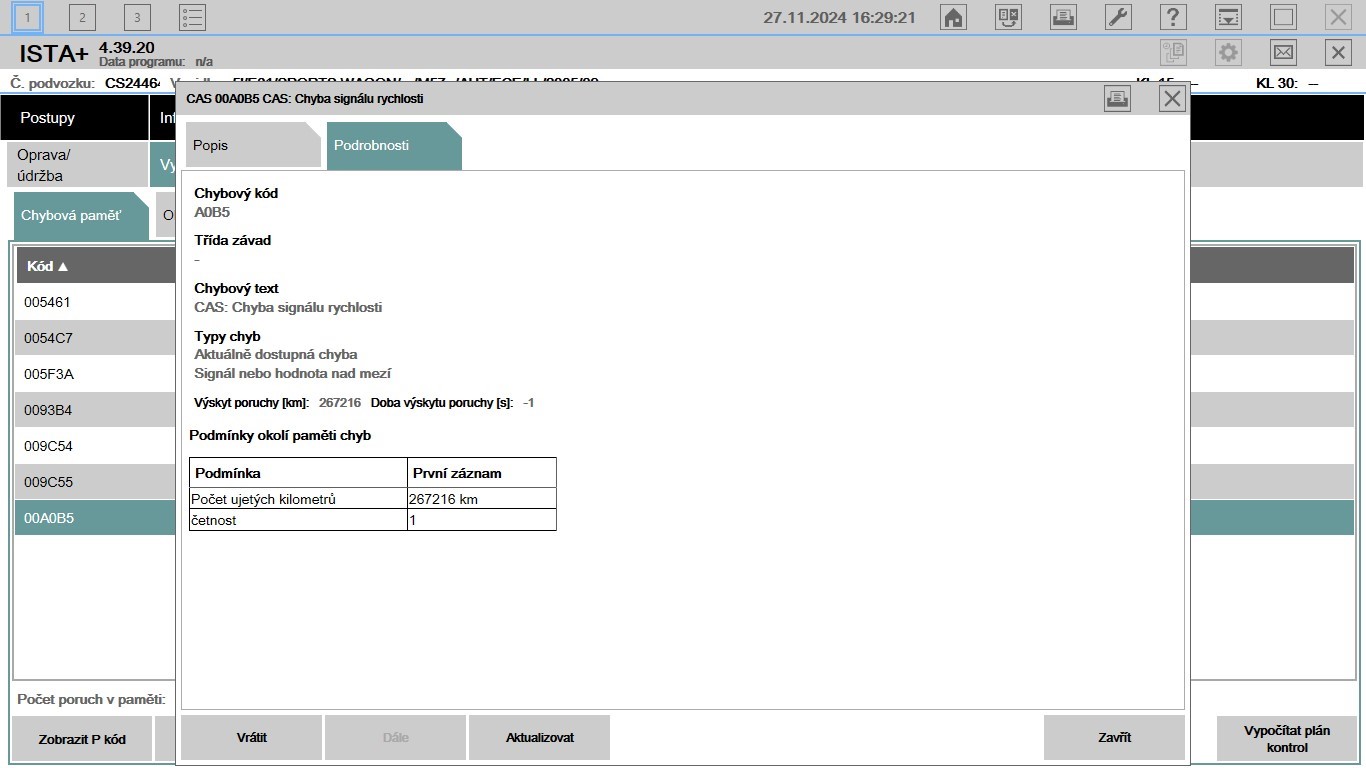Open the help question mark icon
Viewport: 1366px width, 768px height.
point(1173,17)
